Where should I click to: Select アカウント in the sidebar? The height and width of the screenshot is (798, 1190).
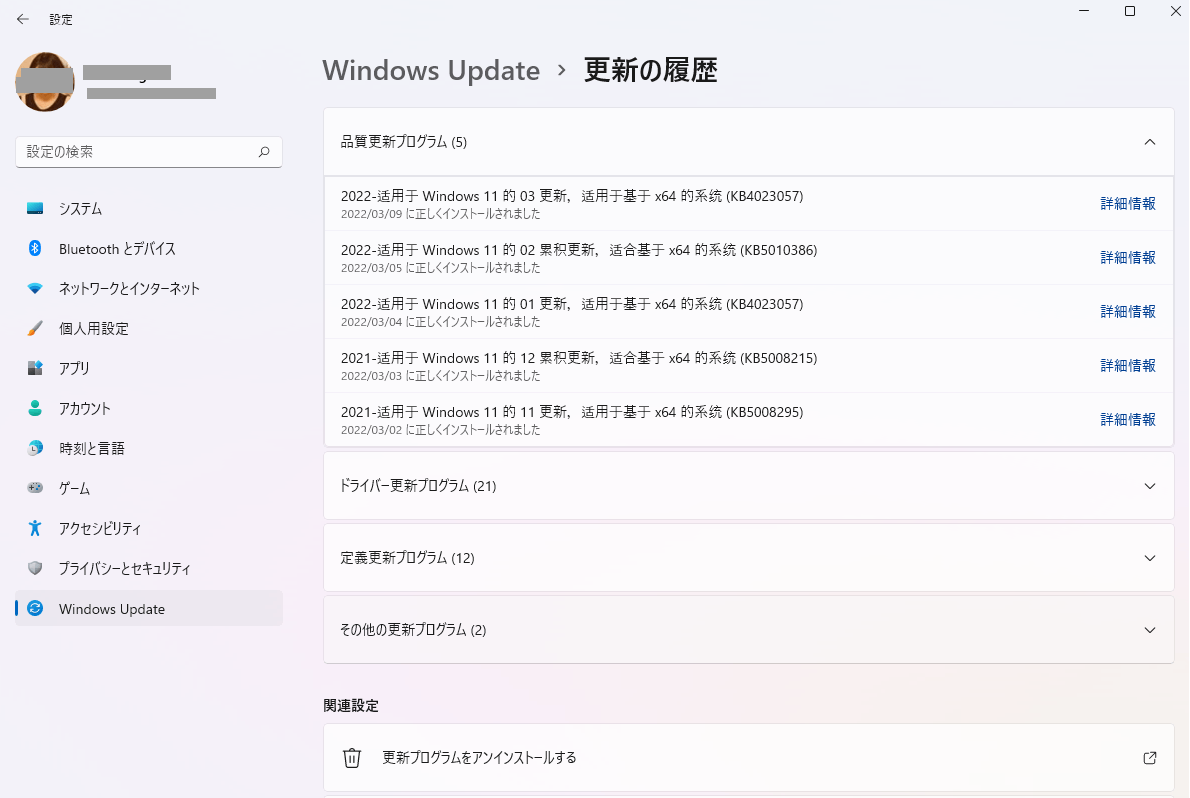point(149,408)
